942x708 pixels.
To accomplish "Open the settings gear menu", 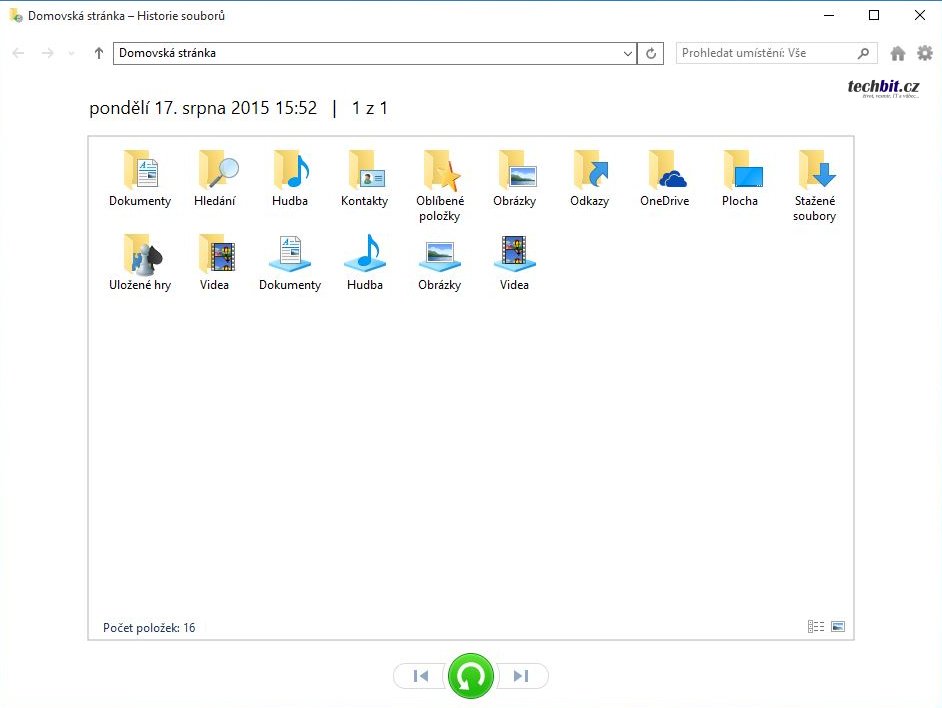I will [924, 53].
